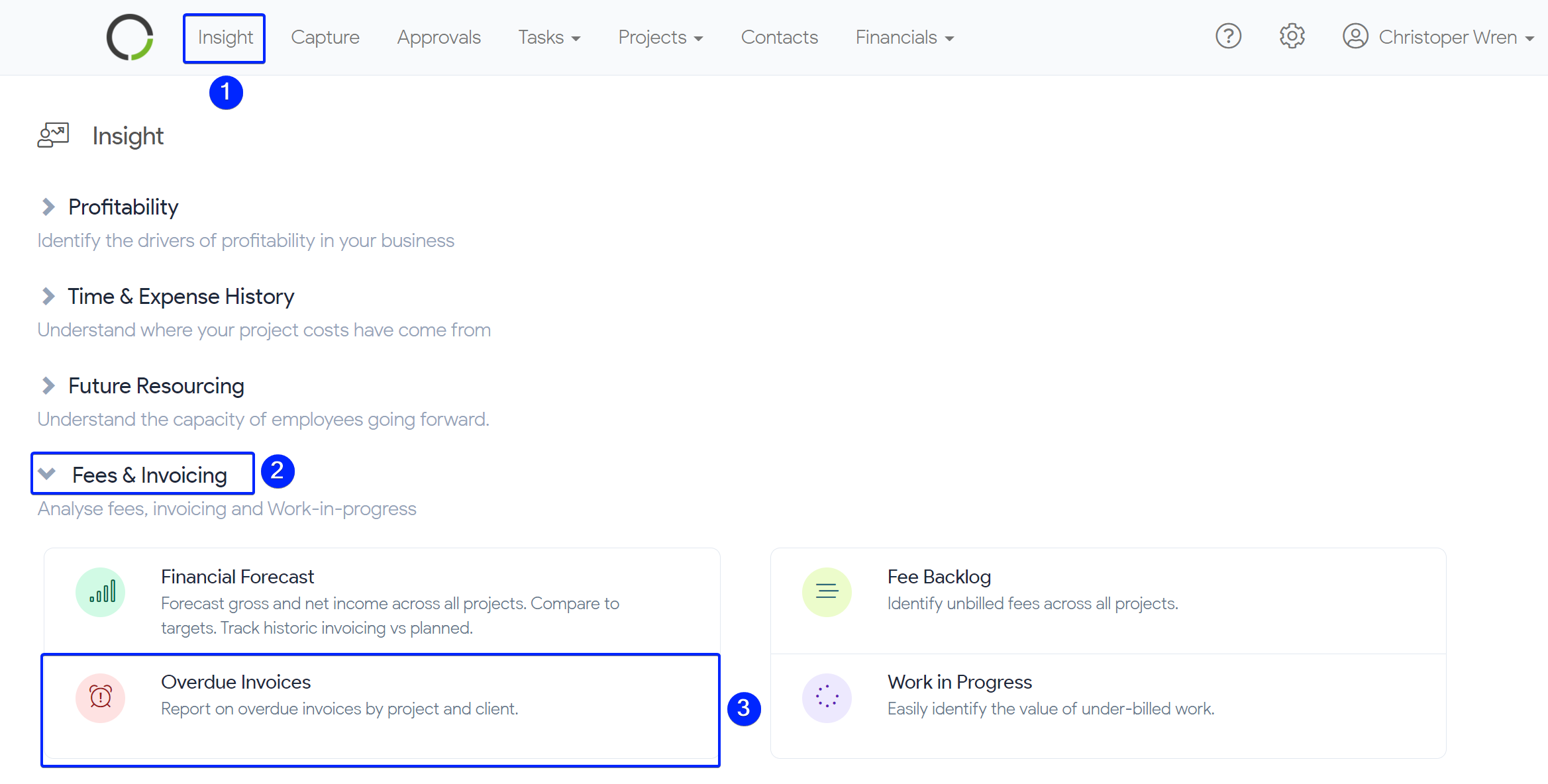1548x784 pixels.
Task: Collapse the Fees & Invoicing section
Action: [47, 474]
